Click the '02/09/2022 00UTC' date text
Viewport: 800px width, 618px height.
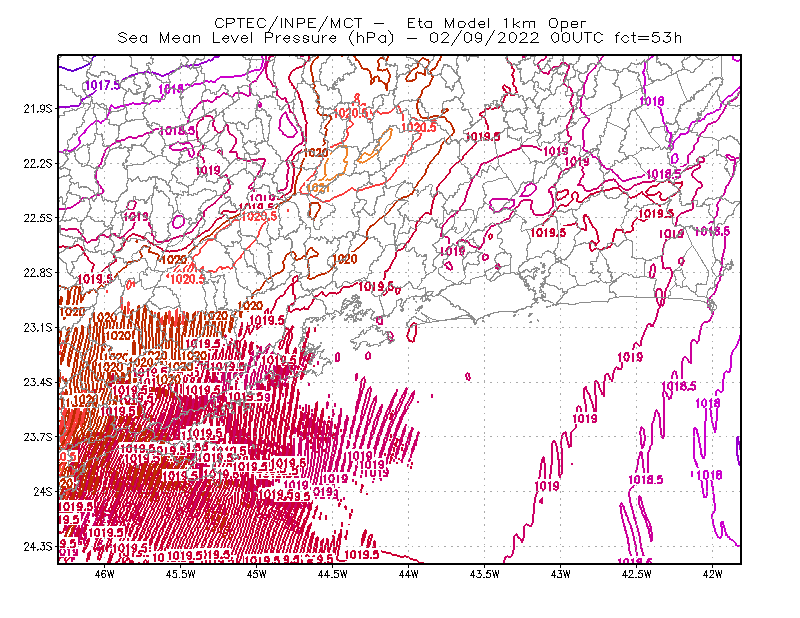pyautogui.click(x=516, y=38)
